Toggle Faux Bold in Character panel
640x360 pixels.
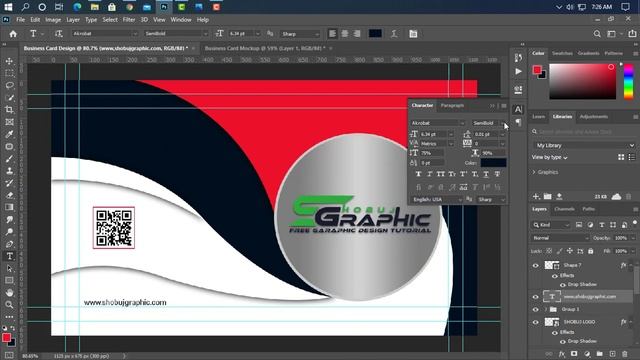click(418, 174)
